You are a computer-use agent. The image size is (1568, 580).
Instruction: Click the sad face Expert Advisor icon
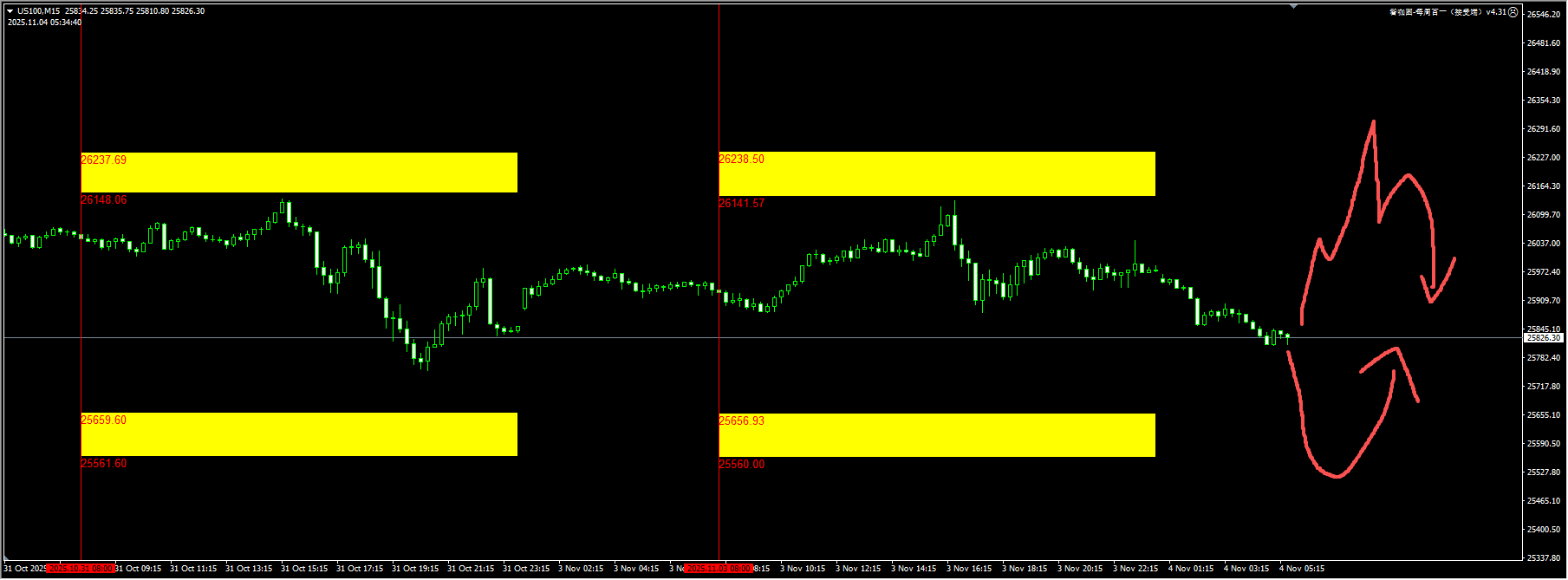tap(1513, 12)
